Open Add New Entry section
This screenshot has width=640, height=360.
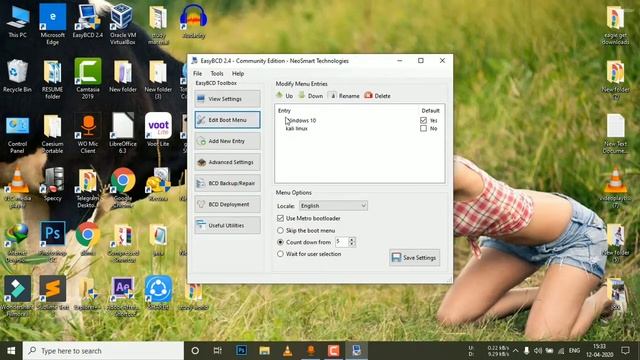click(227, 141)
